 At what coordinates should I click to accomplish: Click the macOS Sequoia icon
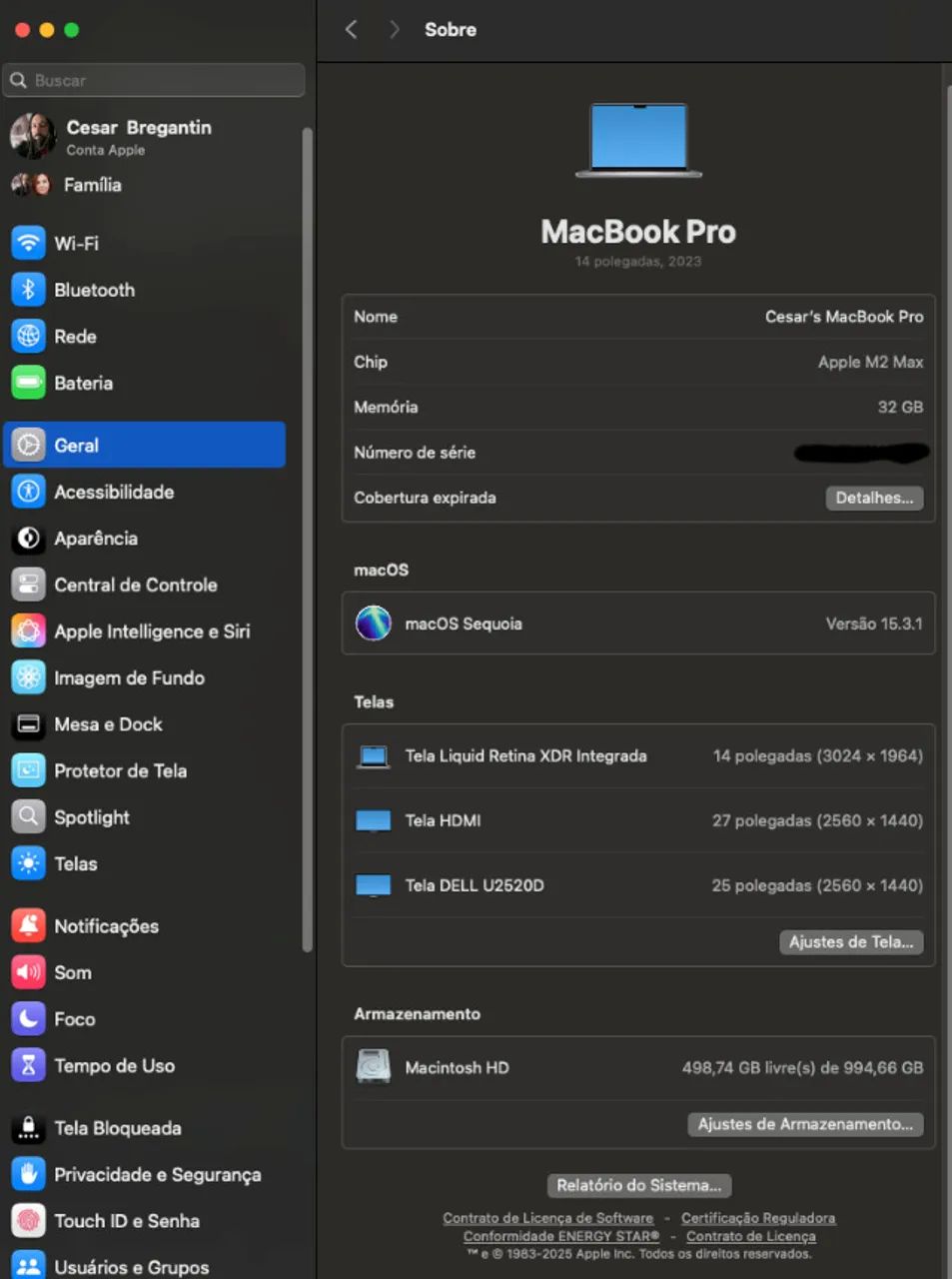coord(374,624)
